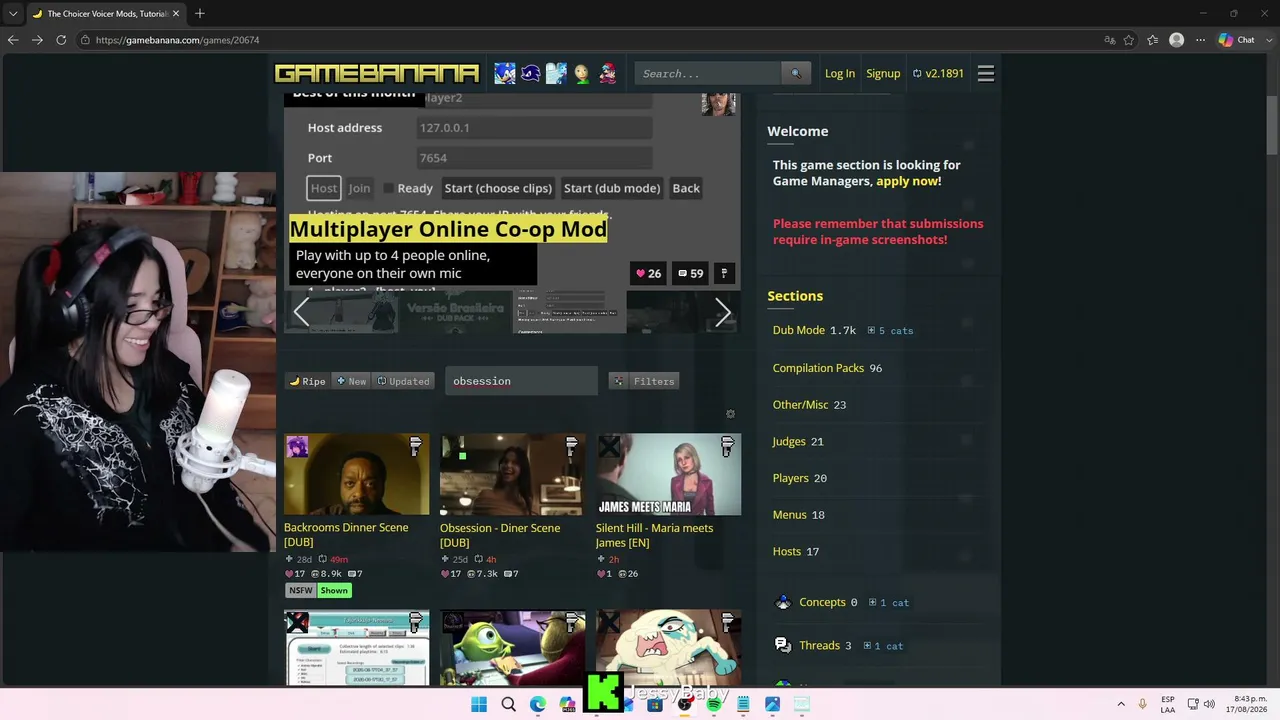Click the Concepts section icon
Image resolution: width=1280 pixels, height=720 pixels.
tap(783, 602)
